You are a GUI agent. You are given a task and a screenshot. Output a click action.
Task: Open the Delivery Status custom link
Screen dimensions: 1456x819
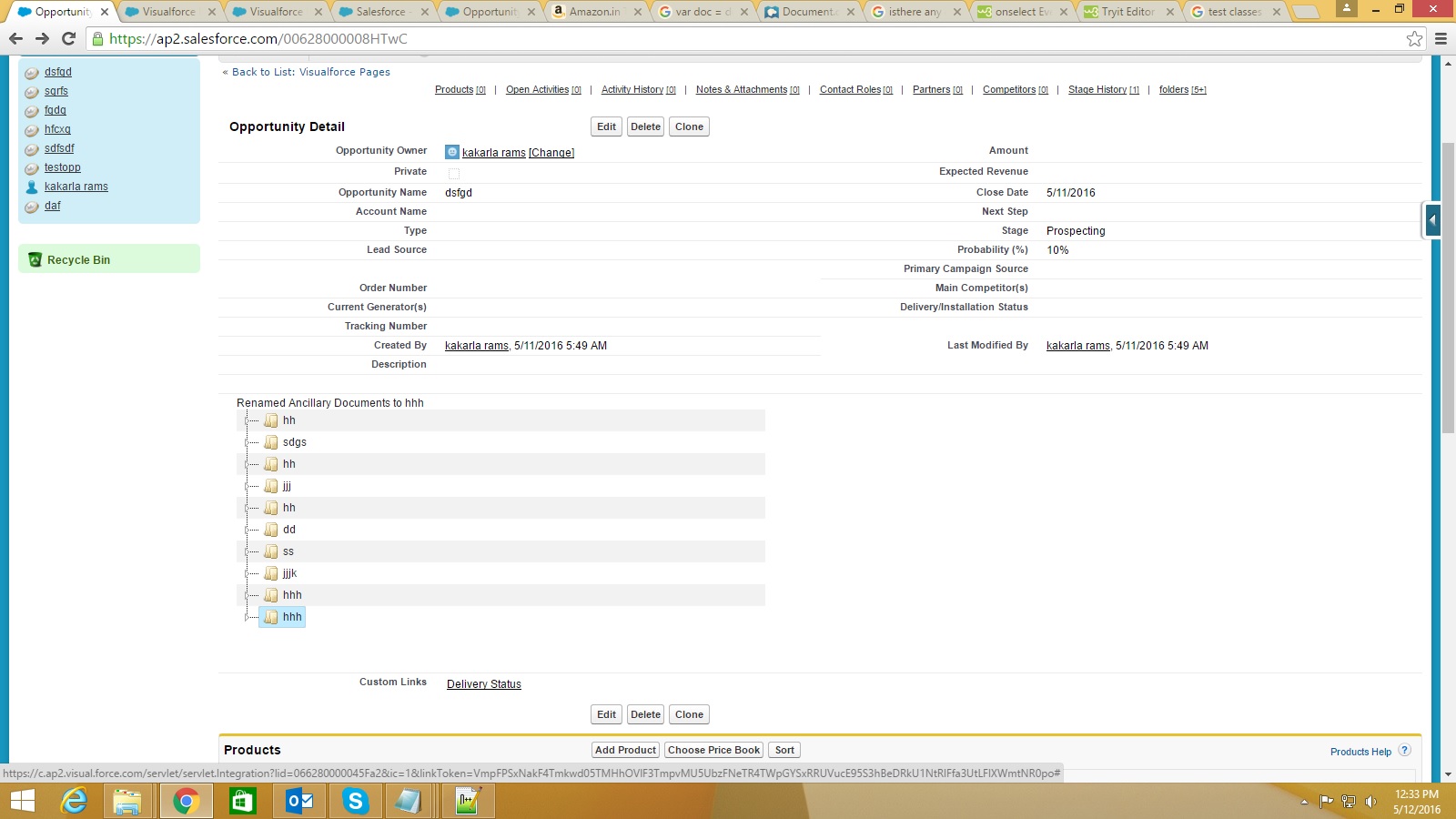click(x=484, y=684)
